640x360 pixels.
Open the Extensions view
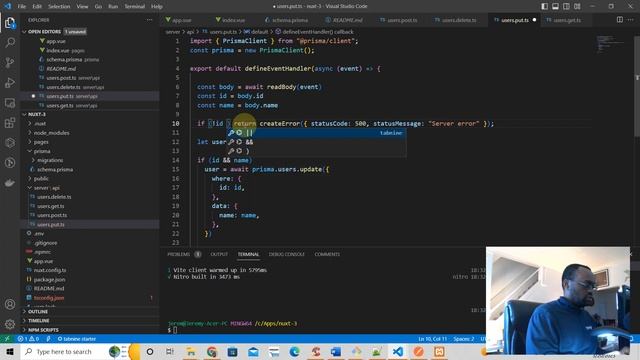(x=10, y=123)
